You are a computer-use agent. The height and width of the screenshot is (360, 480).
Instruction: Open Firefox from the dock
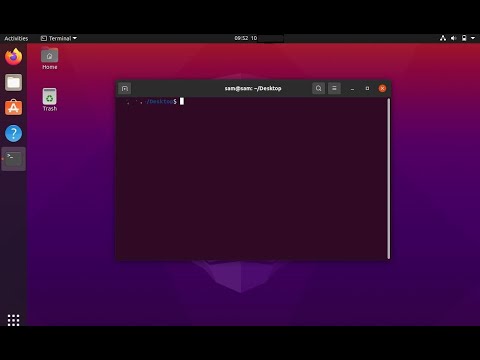13,57
